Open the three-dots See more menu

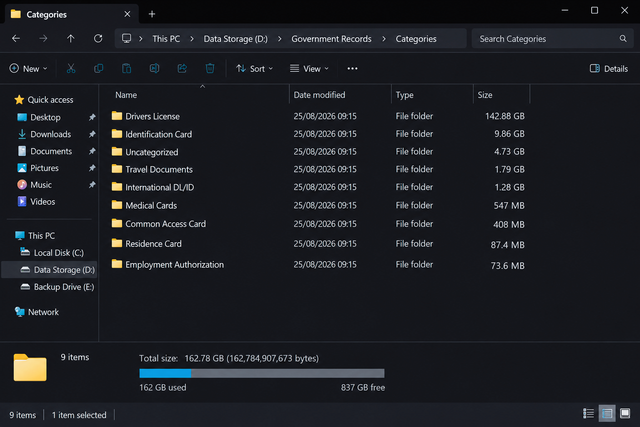[352, 69]
